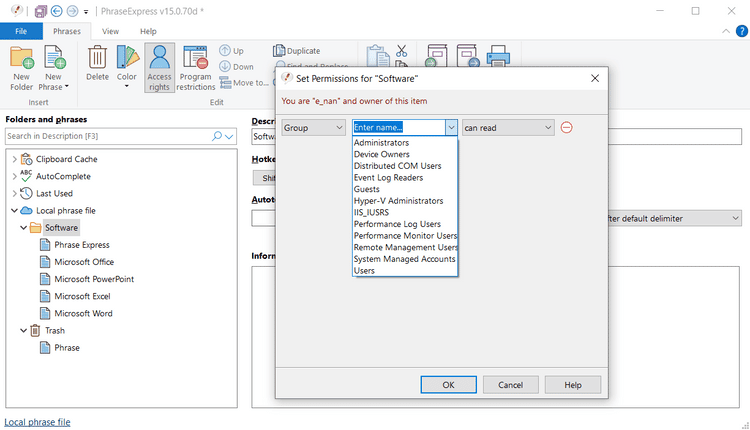Viewport: 750px width, 430px height.
Task: Select Administrators from the name list
Action: point(381,143)
